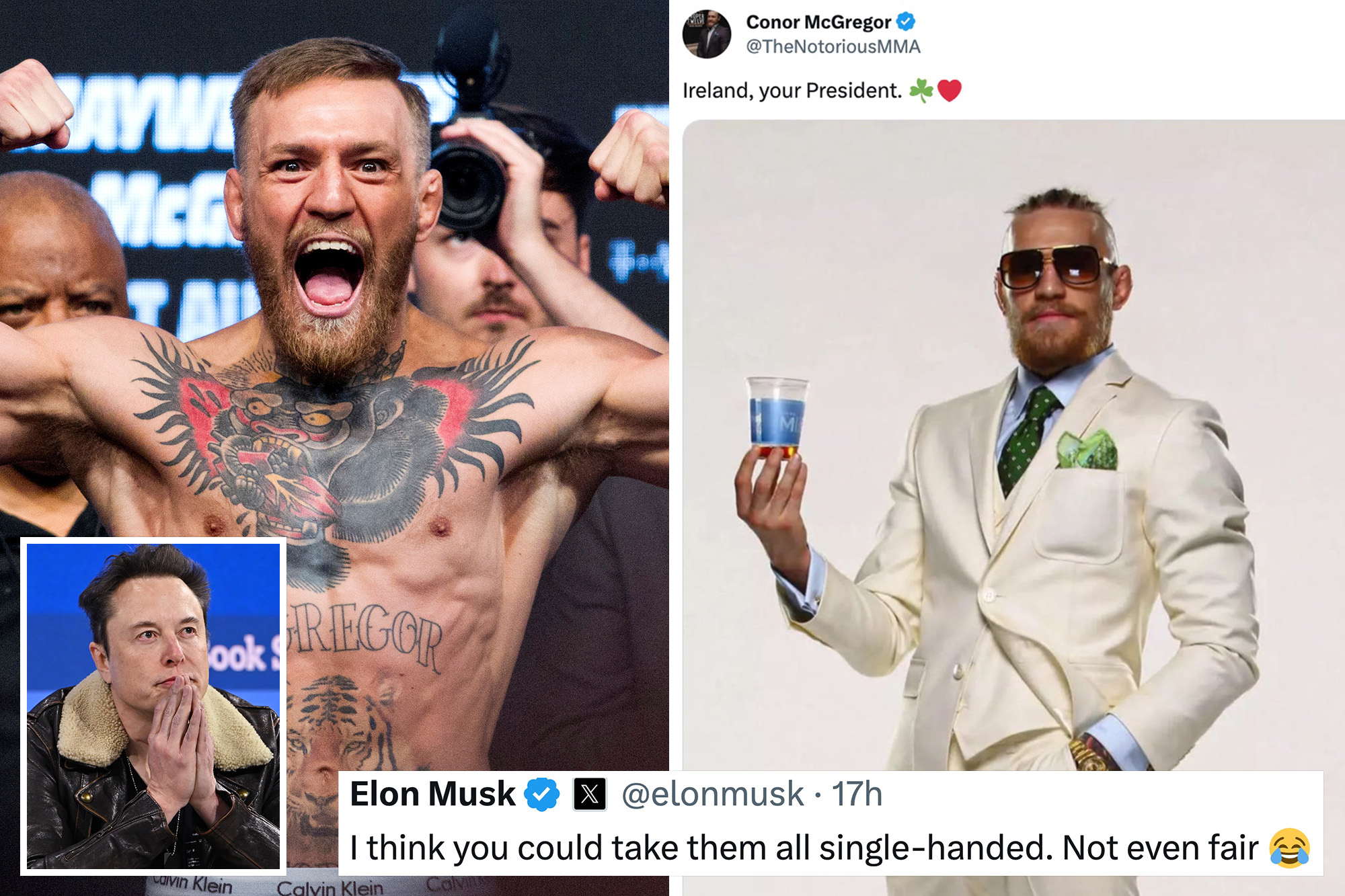Click the Calvin Klein waistband text
This screenshot has width=1345, height=896.
tap(330, 887)
